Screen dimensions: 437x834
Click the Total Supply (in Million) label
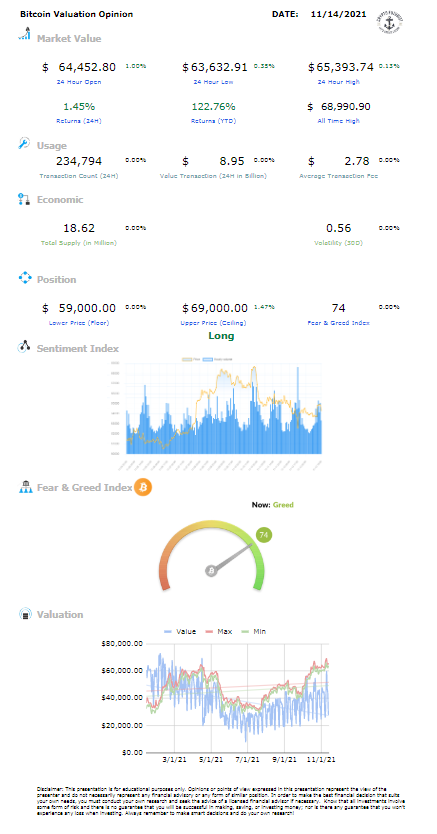click(79, 243)
